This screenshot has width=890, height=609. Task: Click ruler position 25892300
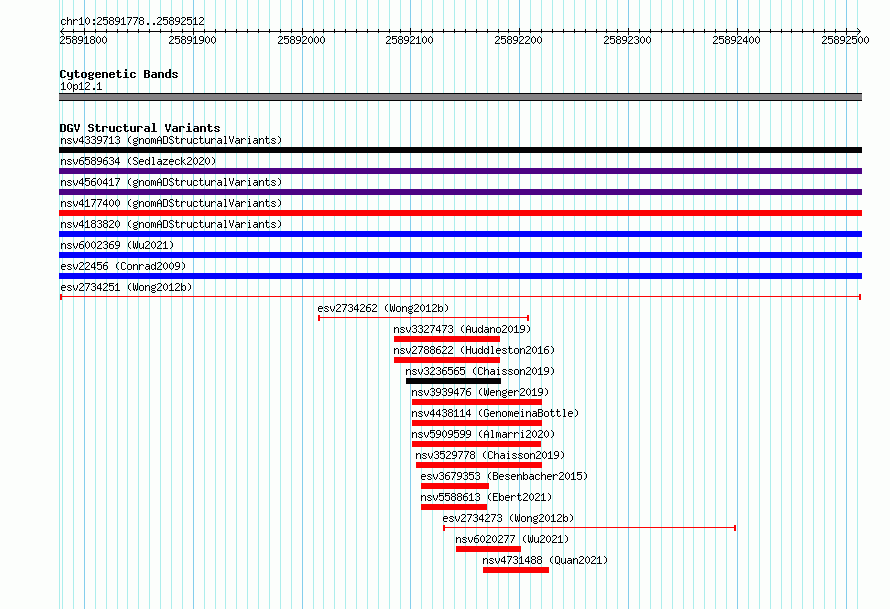coord(627,40)
